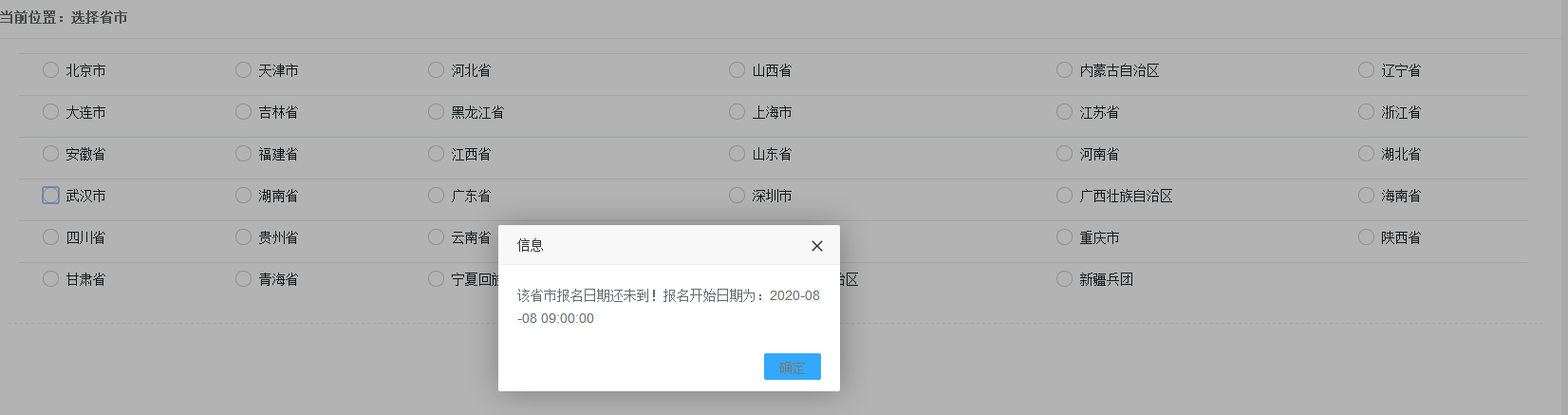The width and height of the screenshot is (1568, 415).
Task: Select the 深圳市 radio button
Action: point(737,196)
